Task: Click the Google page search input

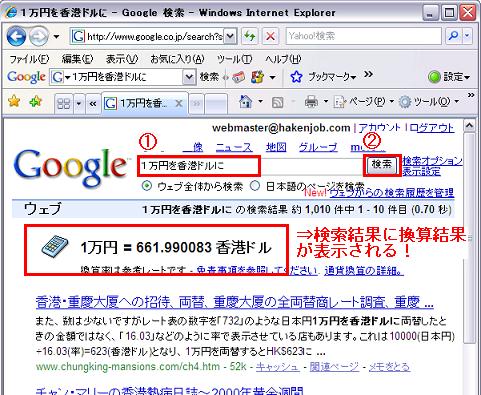Action: click(x=251, y=166)
